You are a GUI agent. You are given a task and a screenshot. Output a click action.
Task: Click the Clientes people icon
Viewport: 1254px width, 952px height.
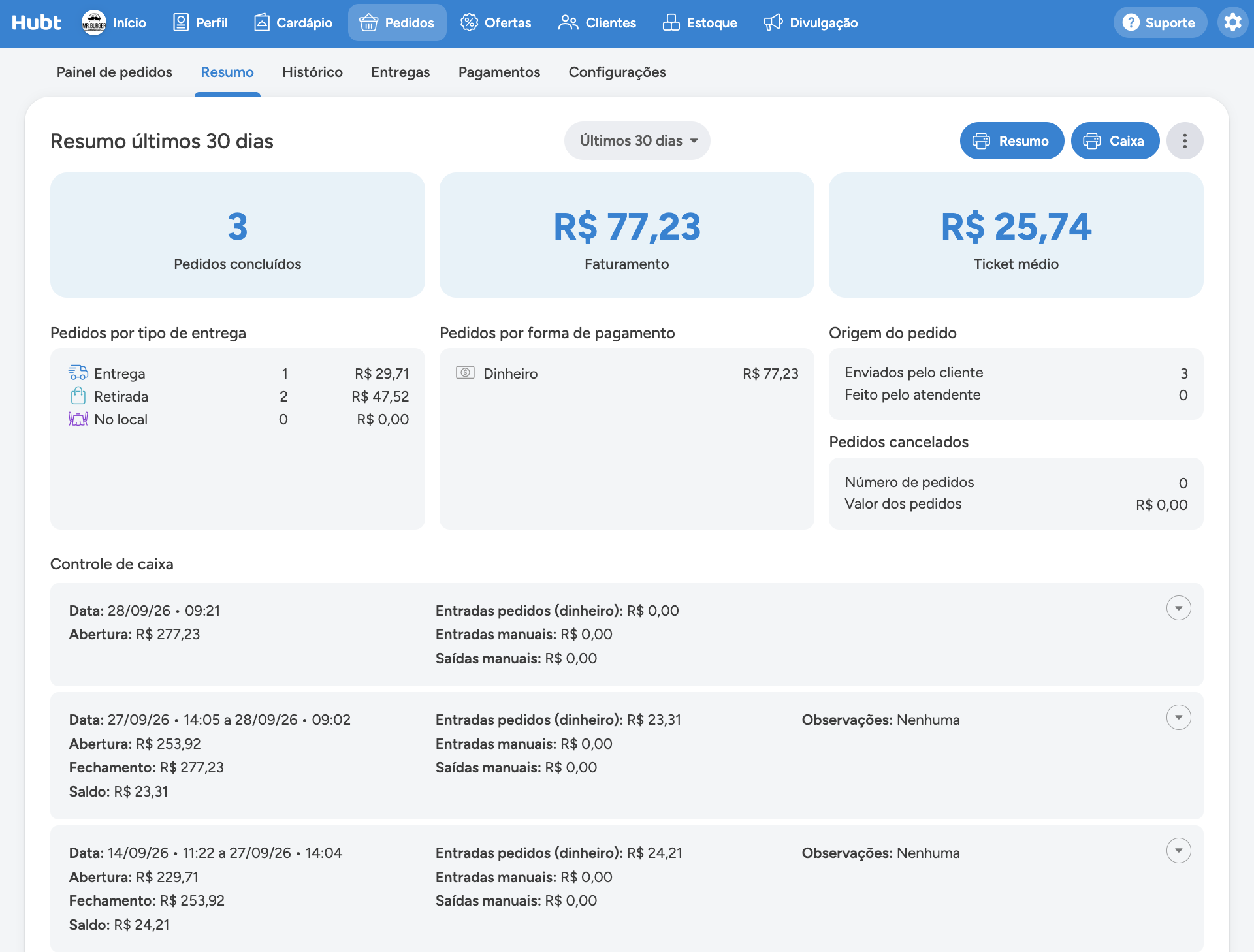pyautogui.click(x=568, y=23)
